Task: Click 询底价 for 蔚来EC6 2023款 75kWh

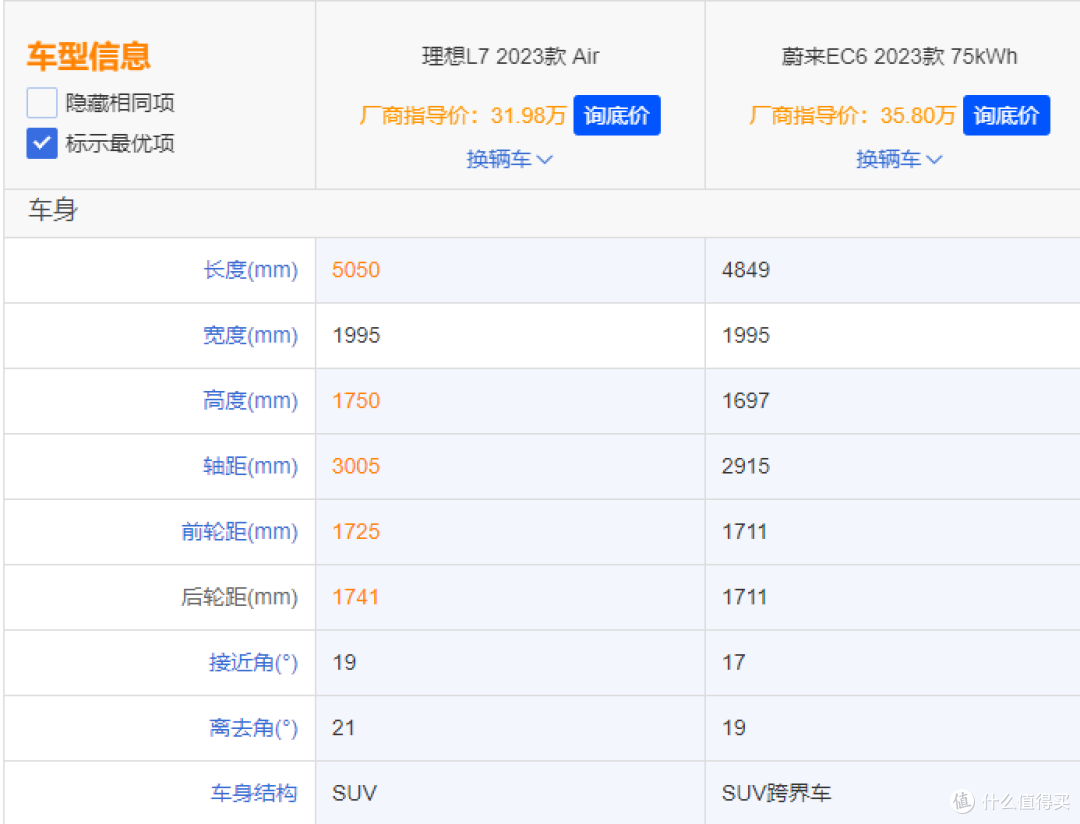Action: pos(1006,115)
